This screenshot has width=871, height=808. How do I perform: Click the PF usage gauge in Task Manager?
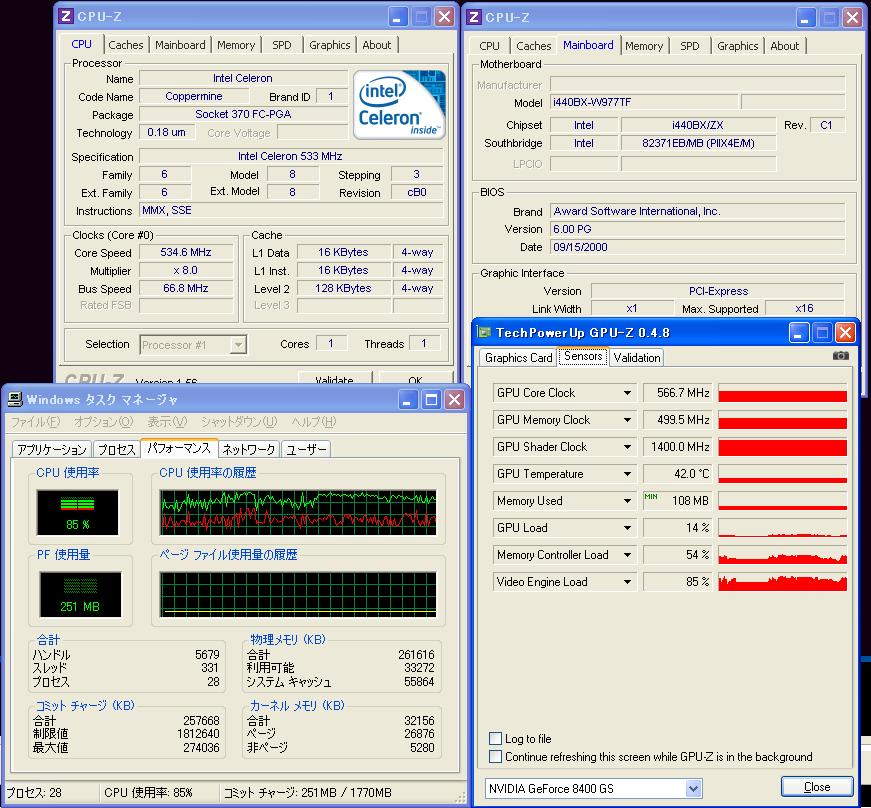click(x=78, y=594)
